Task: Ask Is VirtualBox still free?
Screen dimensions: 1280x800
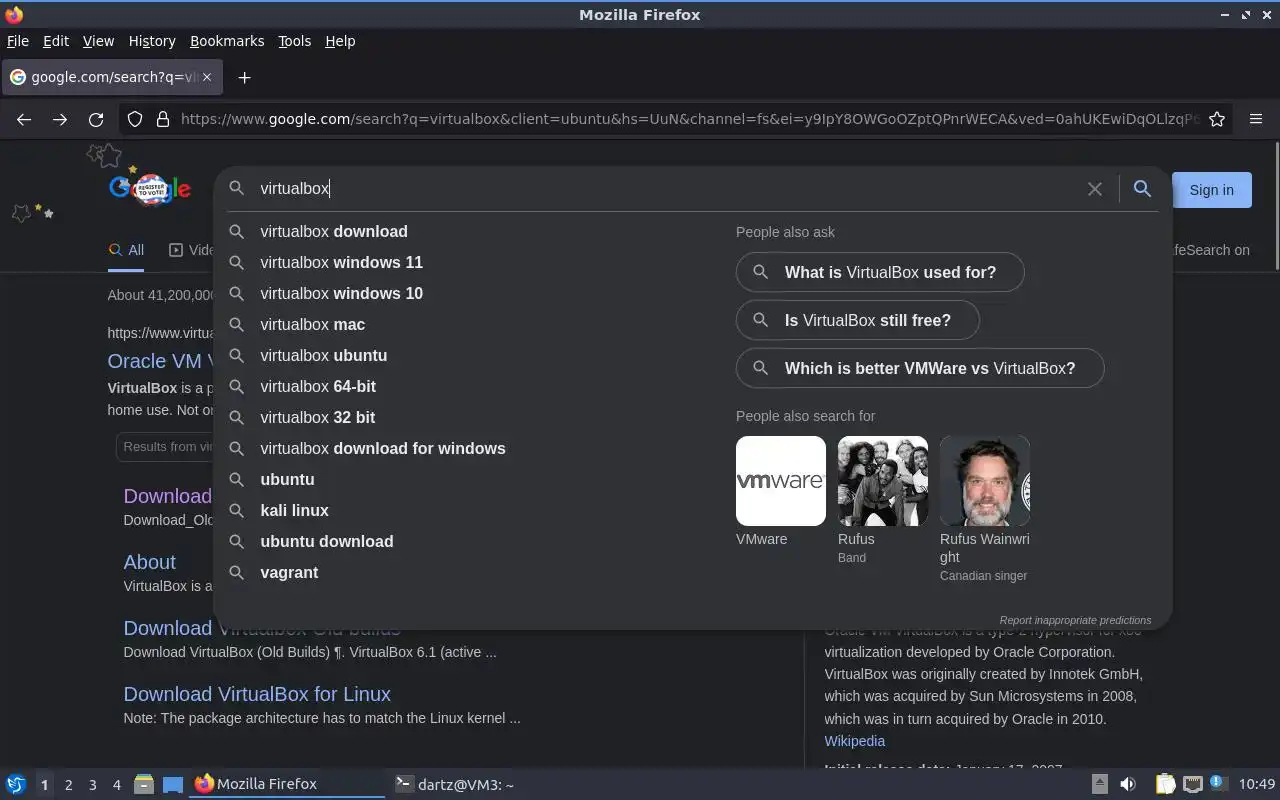Action: coord(857,320)
